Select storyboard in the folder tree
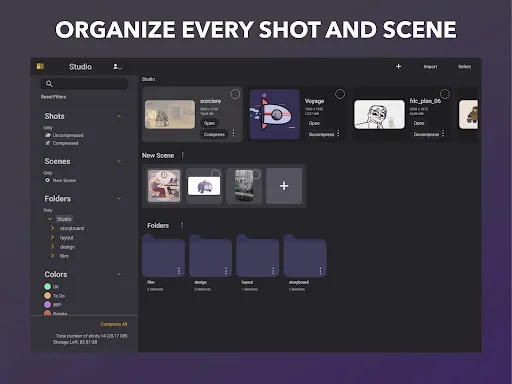 (x=72, y=228)
